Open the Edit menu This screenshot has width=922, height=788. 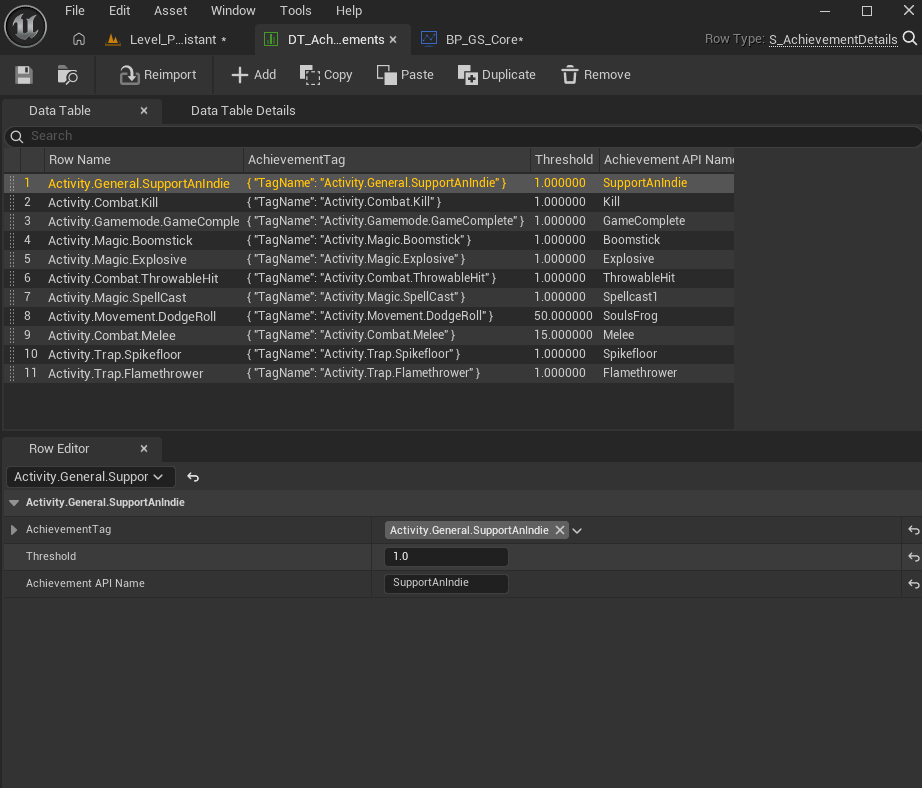(x=119, y=11)
